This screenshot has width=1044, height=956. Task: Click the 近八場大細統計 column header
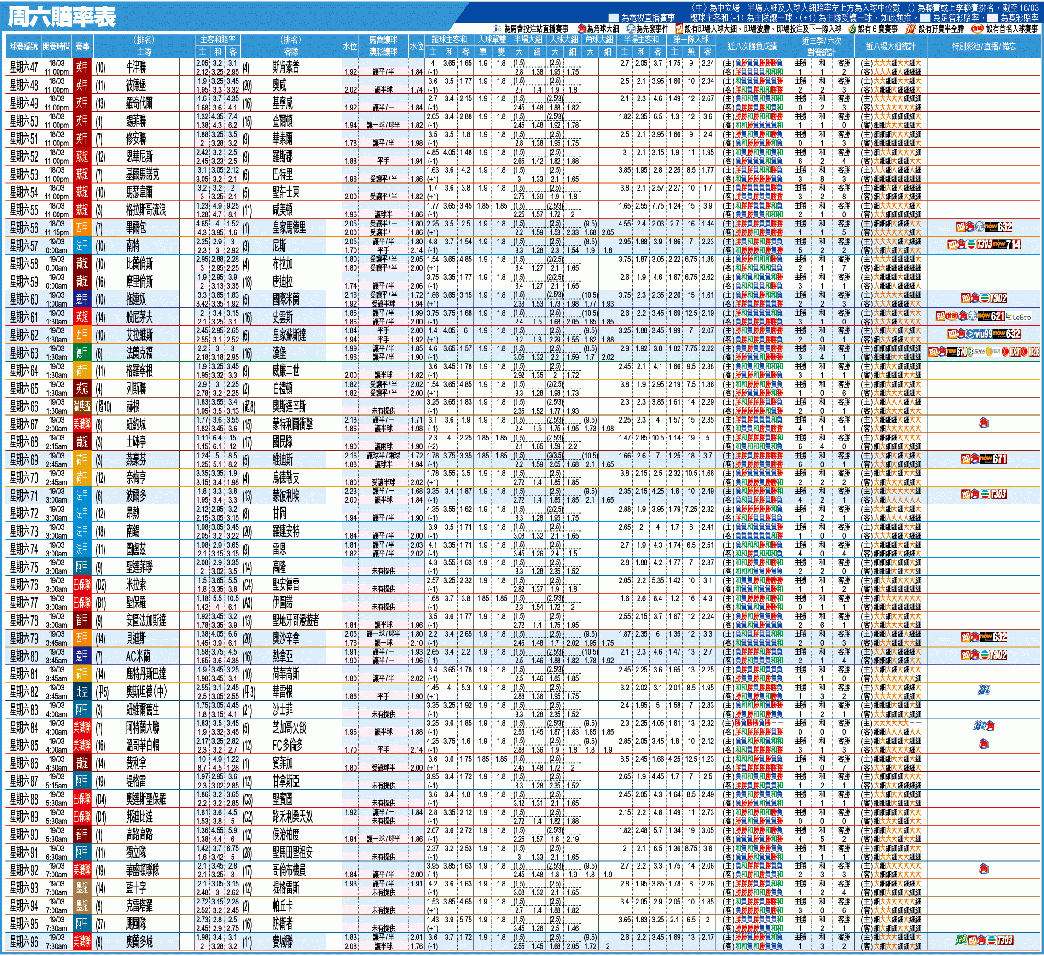891,47
